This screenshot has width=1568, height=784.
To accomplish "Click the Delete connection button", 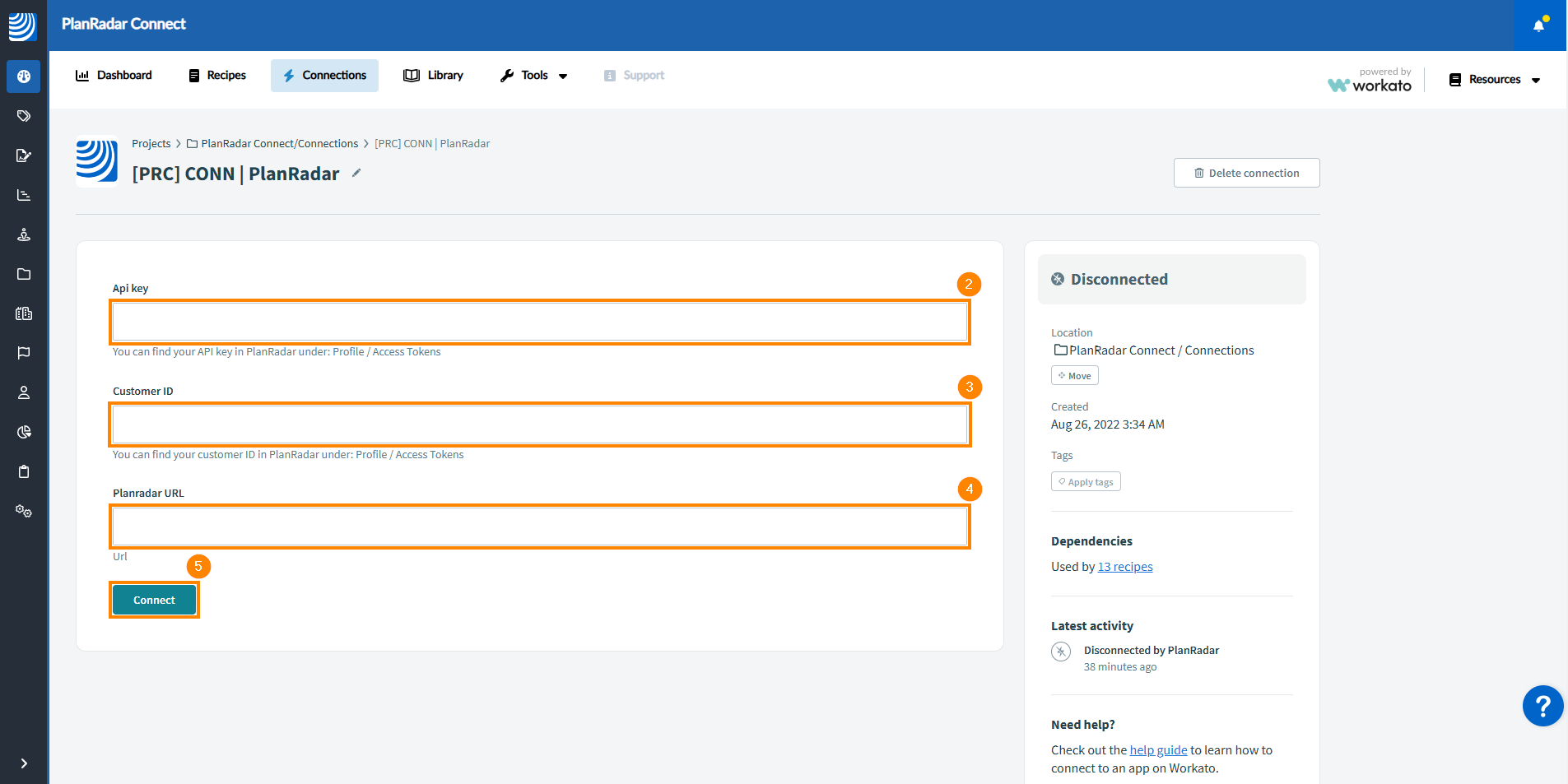I will click(1246, 173).
